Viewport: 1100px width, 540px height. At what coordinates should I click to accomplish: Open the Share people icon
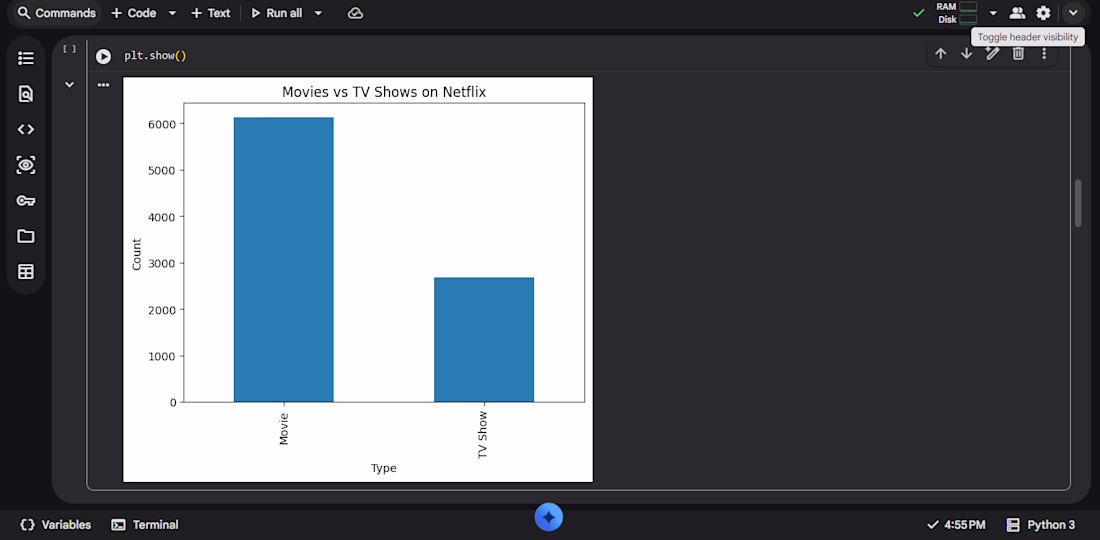(x=1017, y=13)
